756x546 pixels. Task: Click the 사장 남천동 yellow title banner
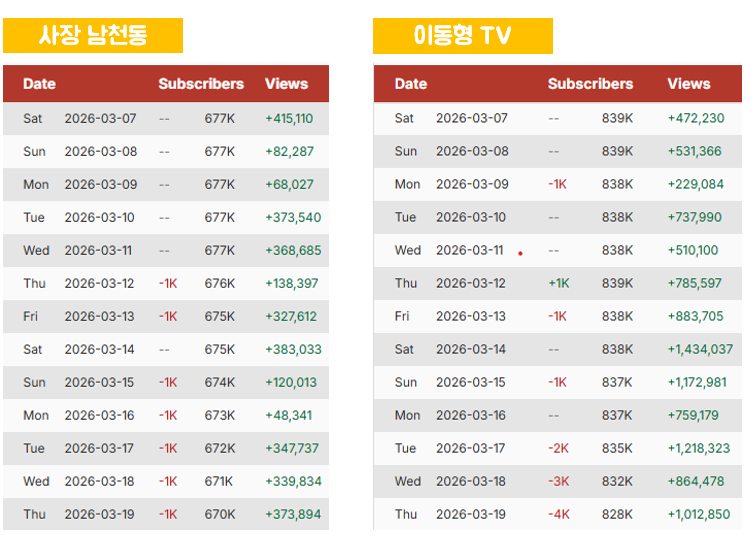click(93, 36)
